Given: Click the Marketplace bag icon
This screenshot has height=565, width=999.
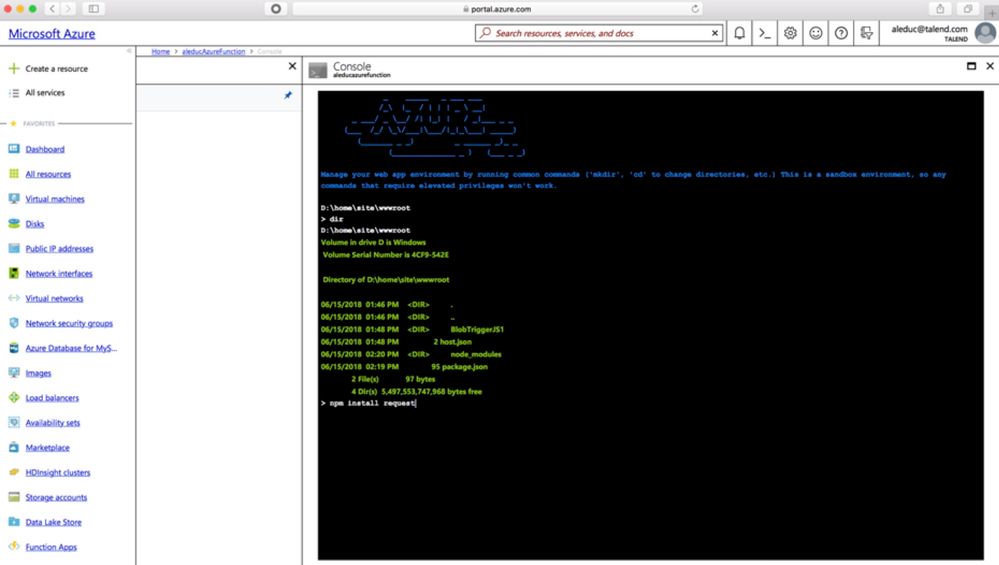Looking at the screenshot, I should (x=14, y=447).
